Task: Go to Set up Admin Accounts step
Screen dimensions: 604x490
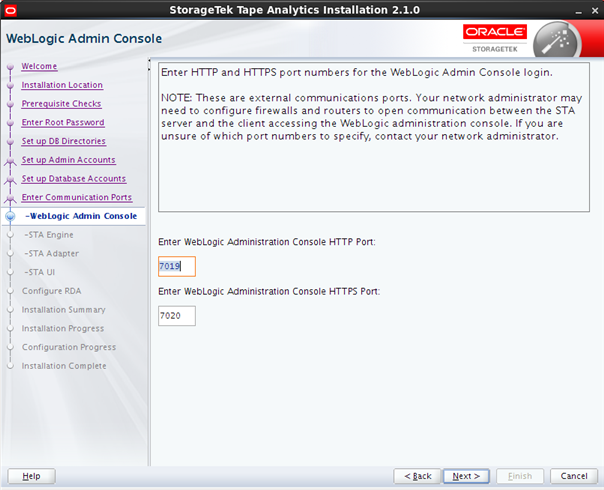Action: click(x=69, y=160)
